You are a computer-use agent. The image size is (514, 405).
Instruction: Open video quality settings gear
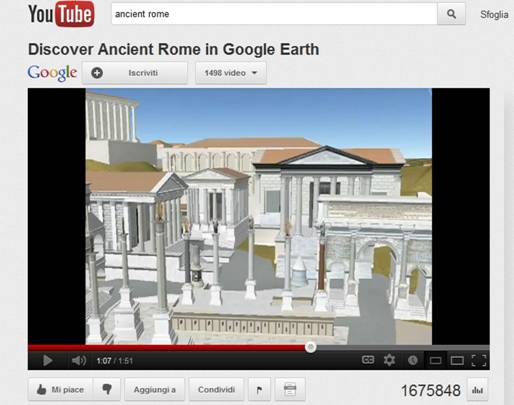click(389, 360)
